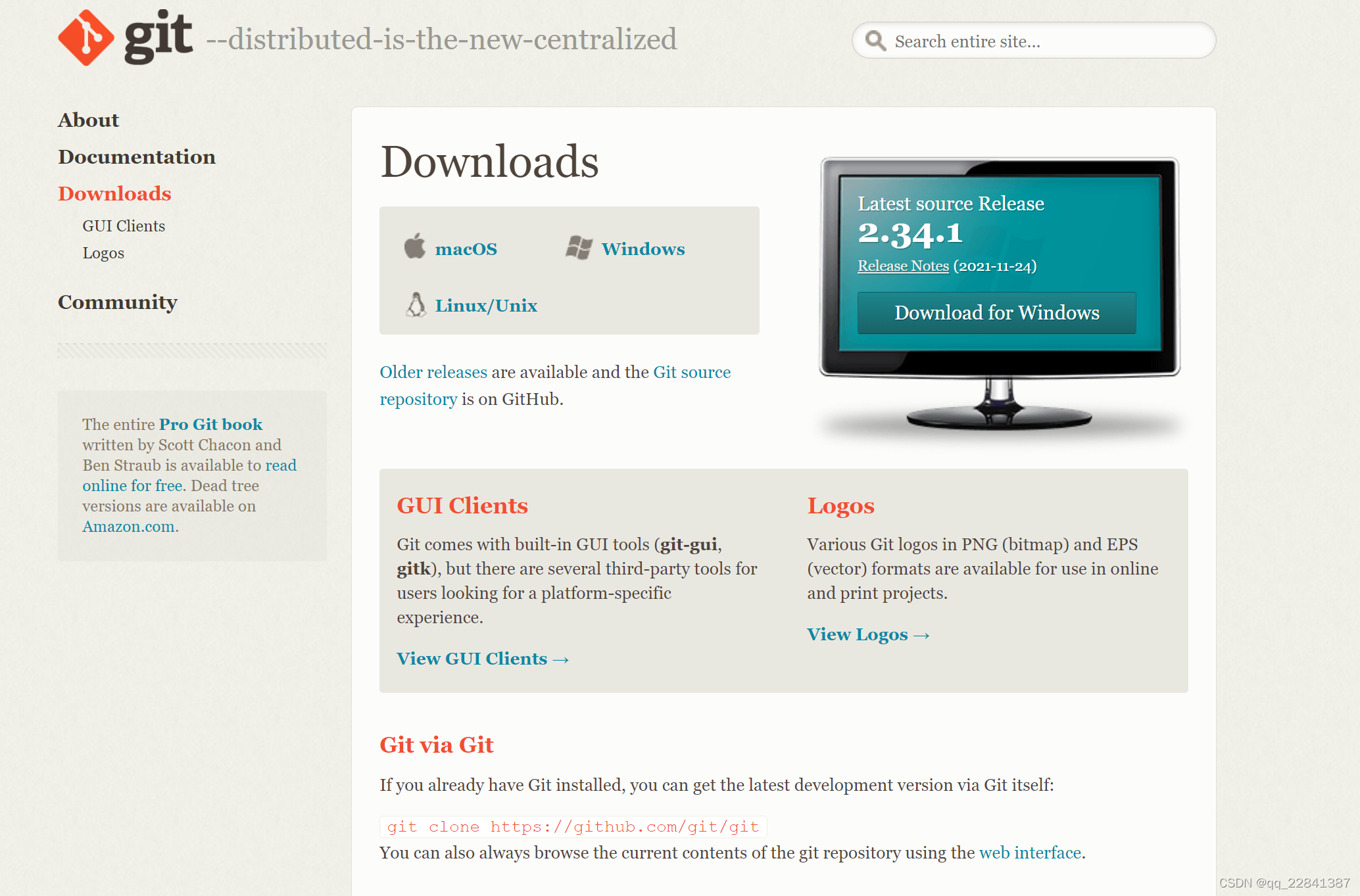Click the Logos section heading

pyautogui.click(x=840, y=506)
